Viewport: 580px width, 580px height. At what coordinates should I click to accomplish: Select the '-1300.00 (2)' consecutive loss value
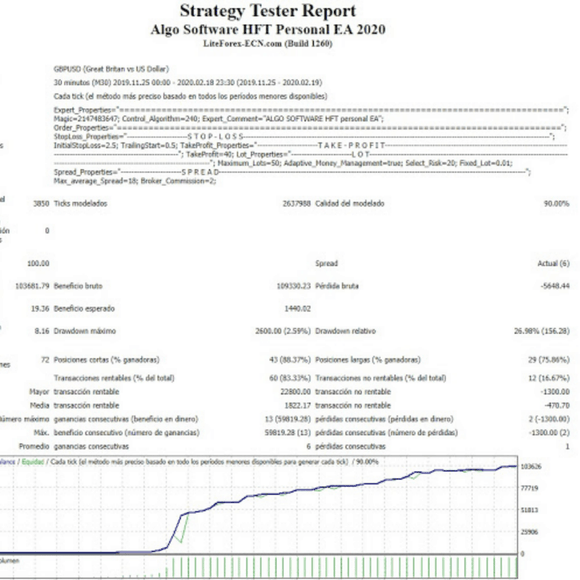[x=549, y=433]
